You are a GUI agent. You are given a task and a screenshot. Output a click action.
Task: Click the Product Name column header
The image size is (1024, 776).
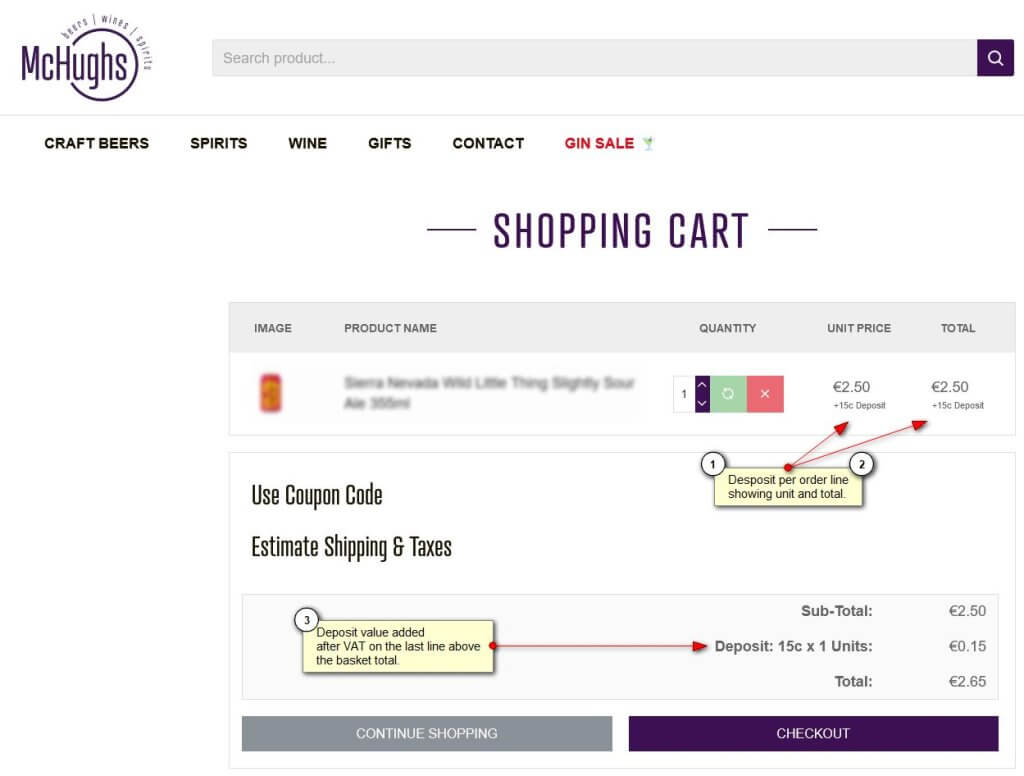coord(391,328)
